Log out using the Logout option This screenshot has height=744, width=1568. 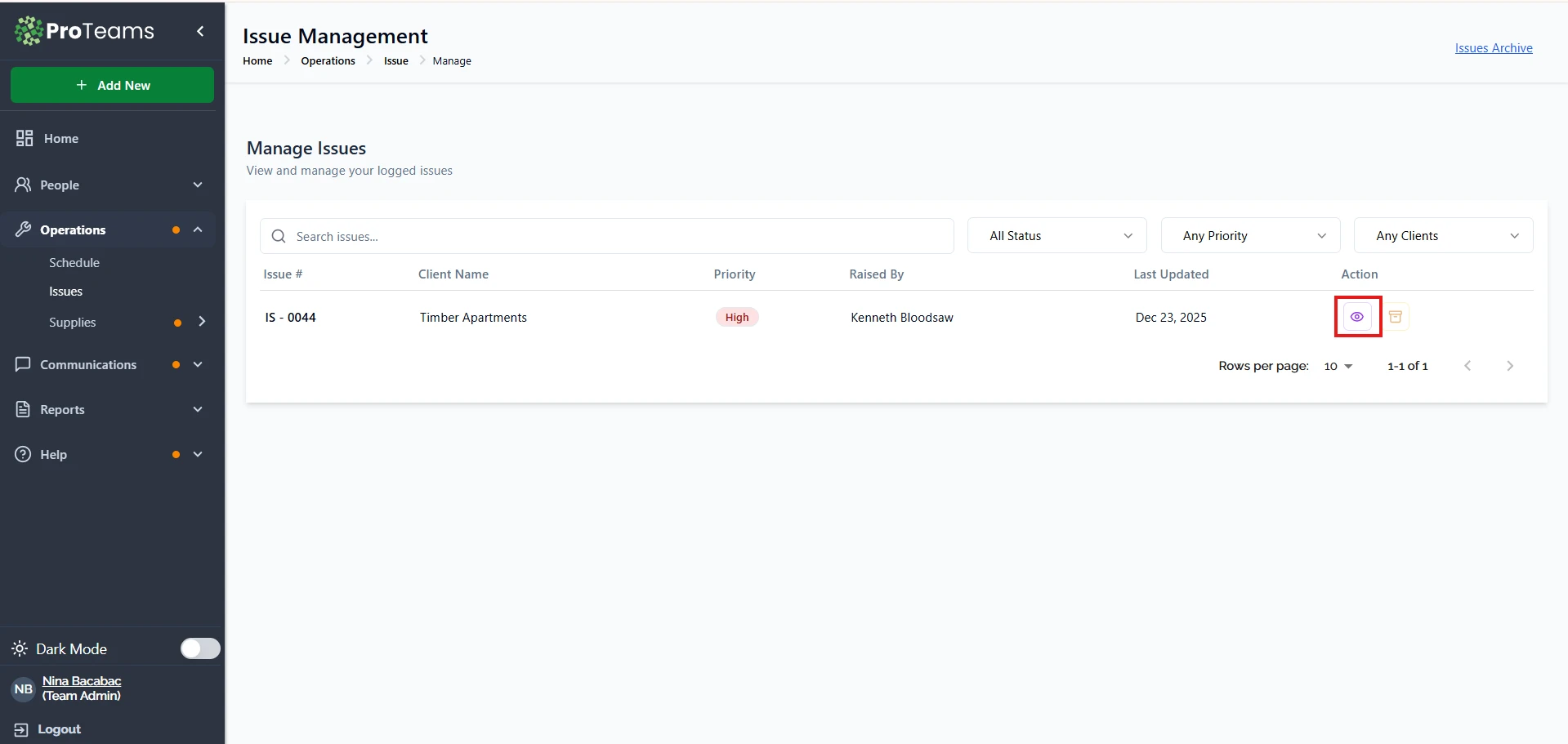pyautogui.click(x=59, y=729)
